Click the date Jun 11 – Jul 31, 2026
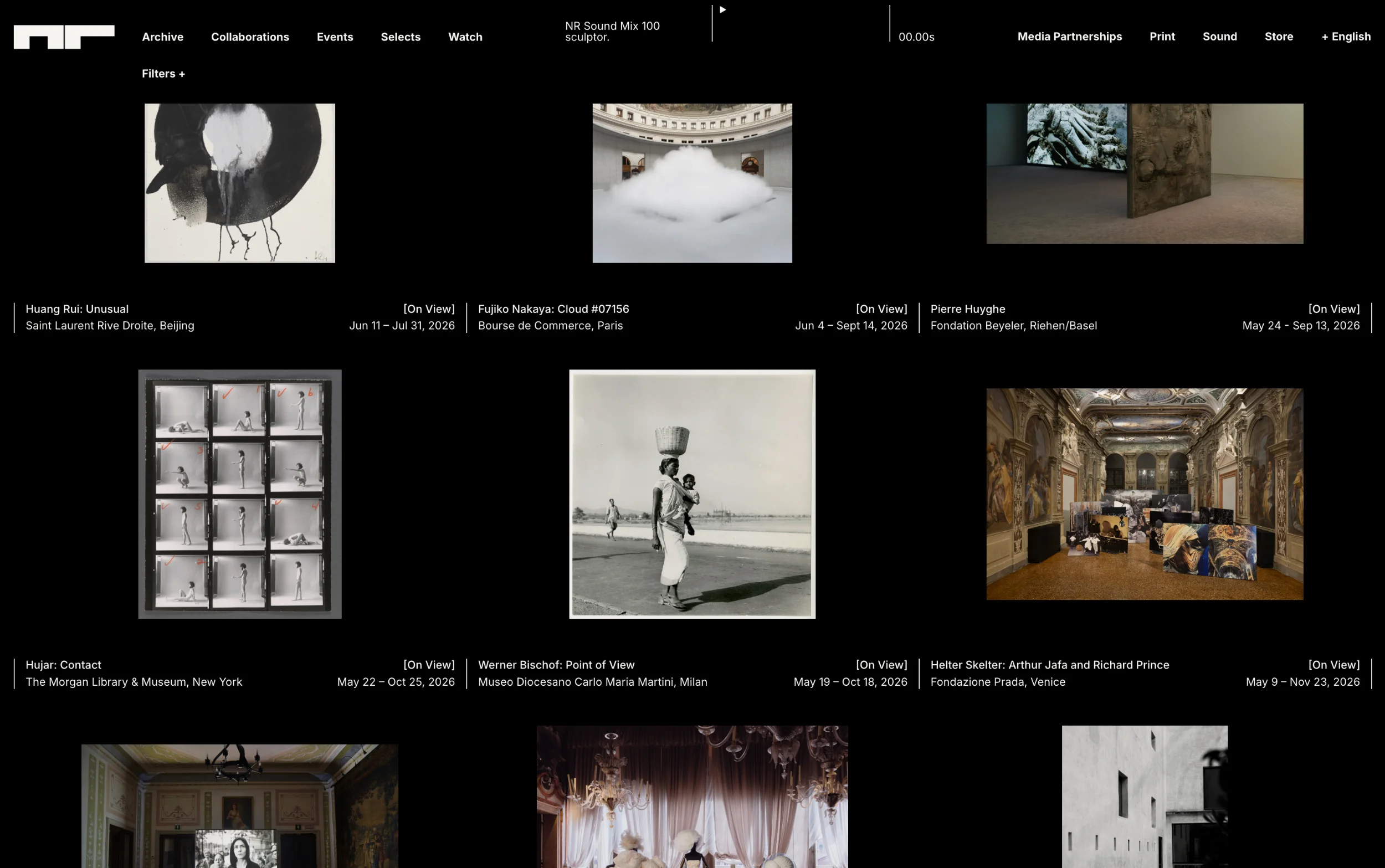Viewport: 1385px width, 868px height. (402, 326)
